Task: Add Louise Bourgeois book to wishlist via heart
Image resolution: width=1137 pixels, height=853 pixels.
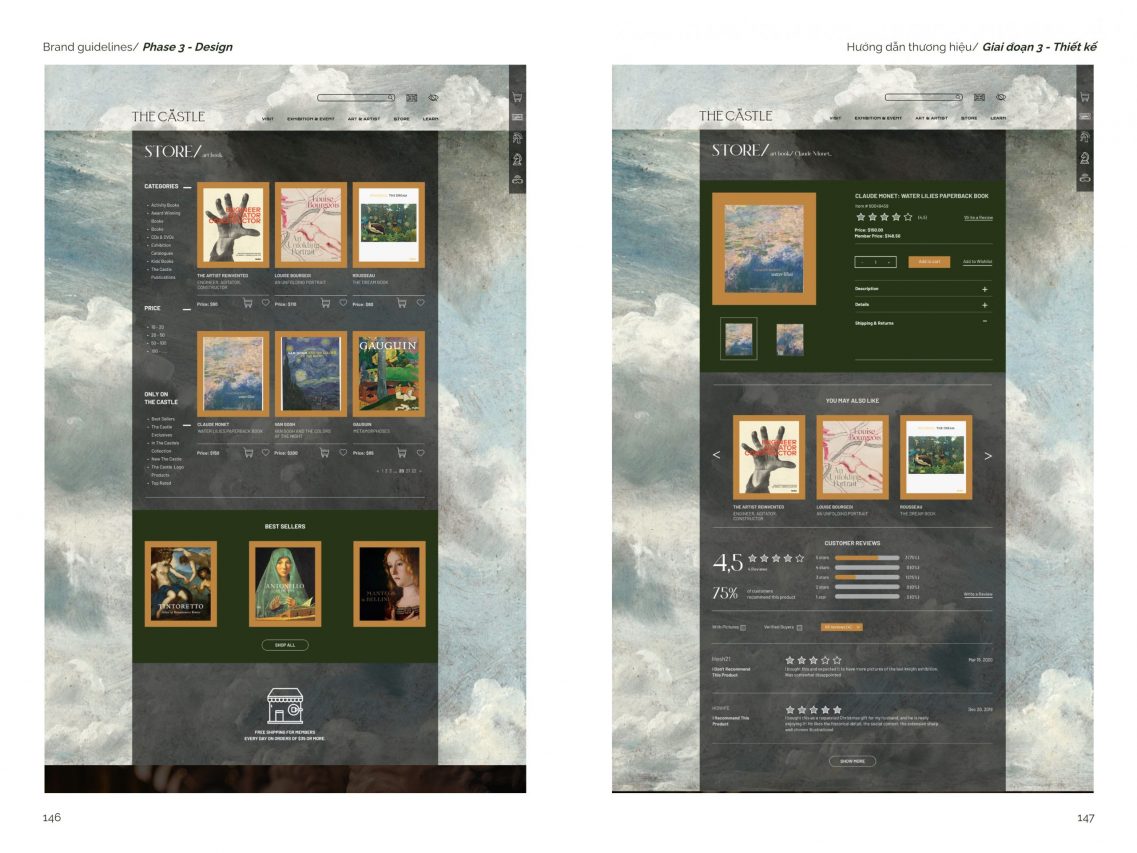Action: [343, 302]
